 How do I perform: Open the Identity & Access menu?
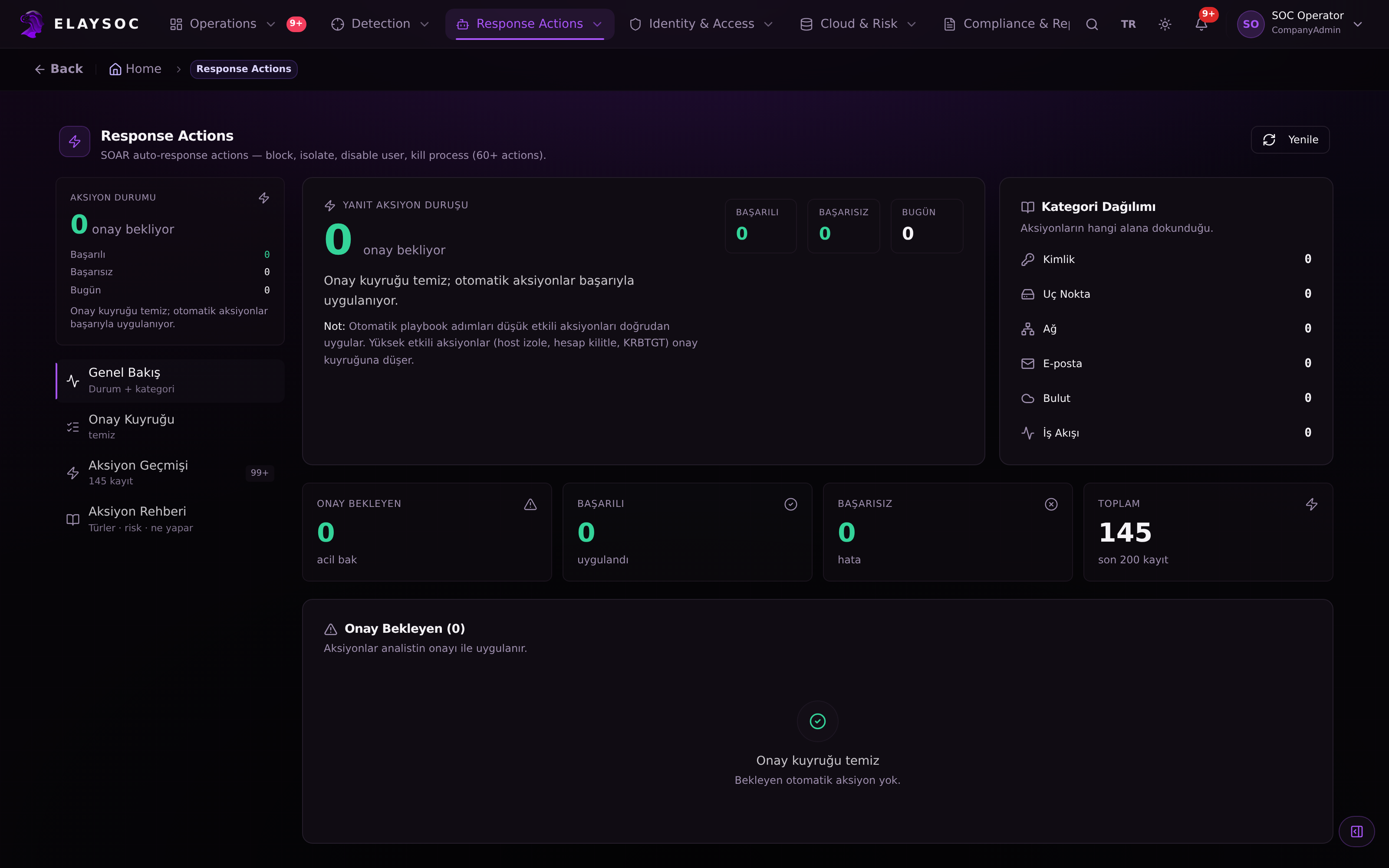(701, 24)
